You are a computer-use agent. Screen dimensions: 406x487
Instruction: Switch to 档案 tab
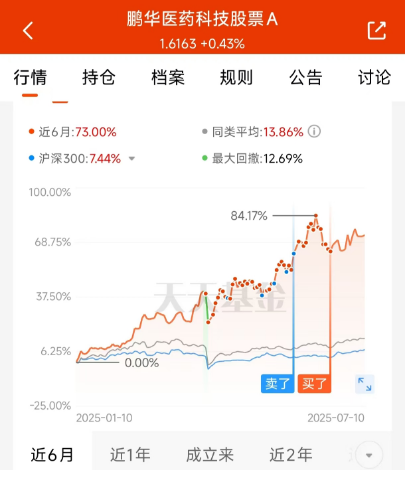click(168, 77)
